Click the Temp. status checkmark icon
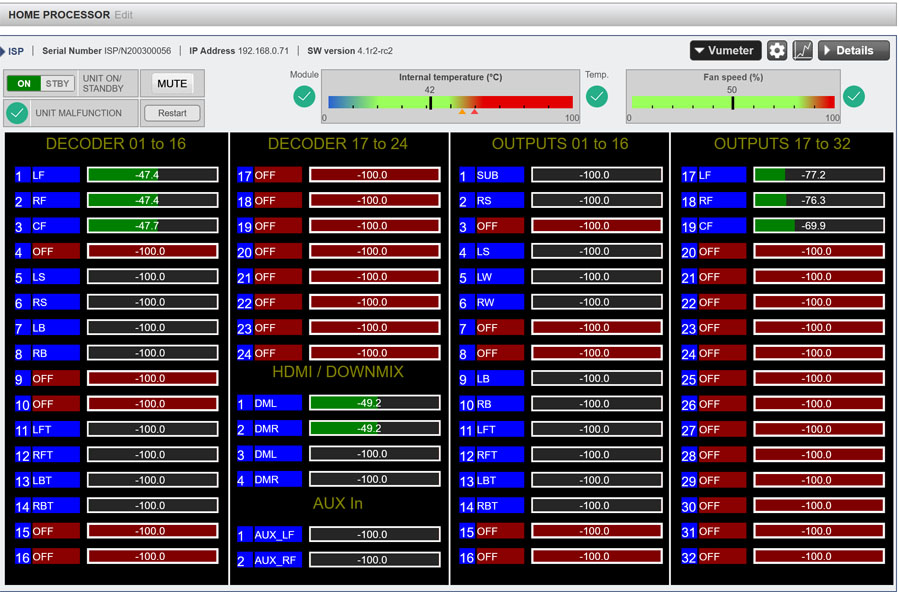The height and width of the screenshot is (592, 900). 597,97
